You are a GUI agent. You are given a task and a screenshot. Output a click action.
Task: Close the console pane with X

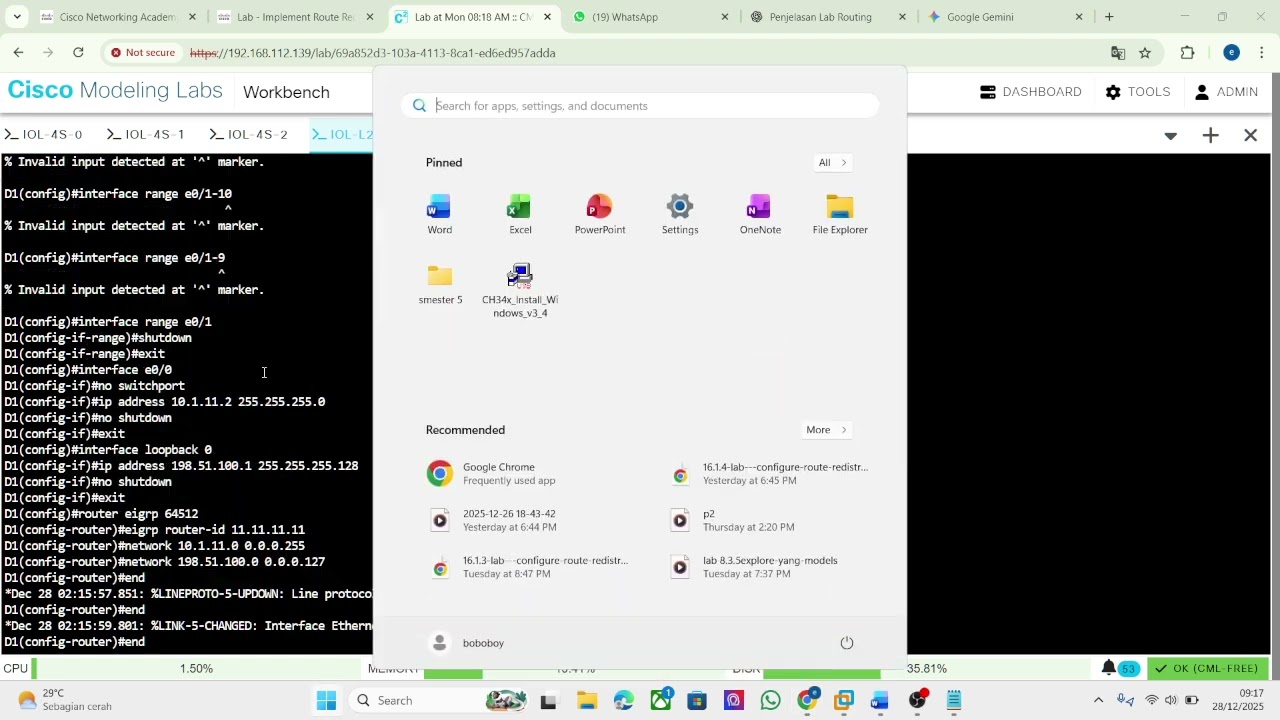tap(1251, 135)
